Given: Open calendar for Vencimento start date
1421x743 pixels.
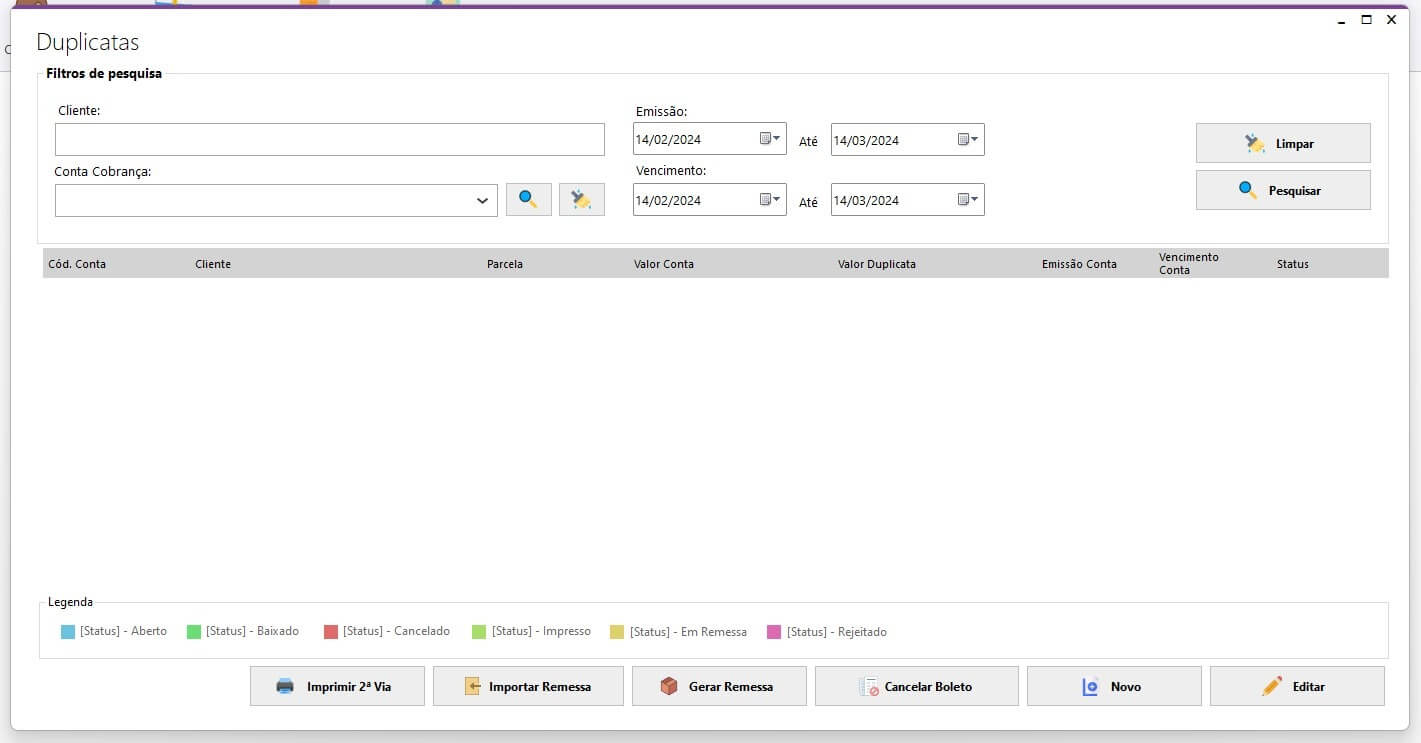Looking at the screenshot, I should [x=770, y=199].
